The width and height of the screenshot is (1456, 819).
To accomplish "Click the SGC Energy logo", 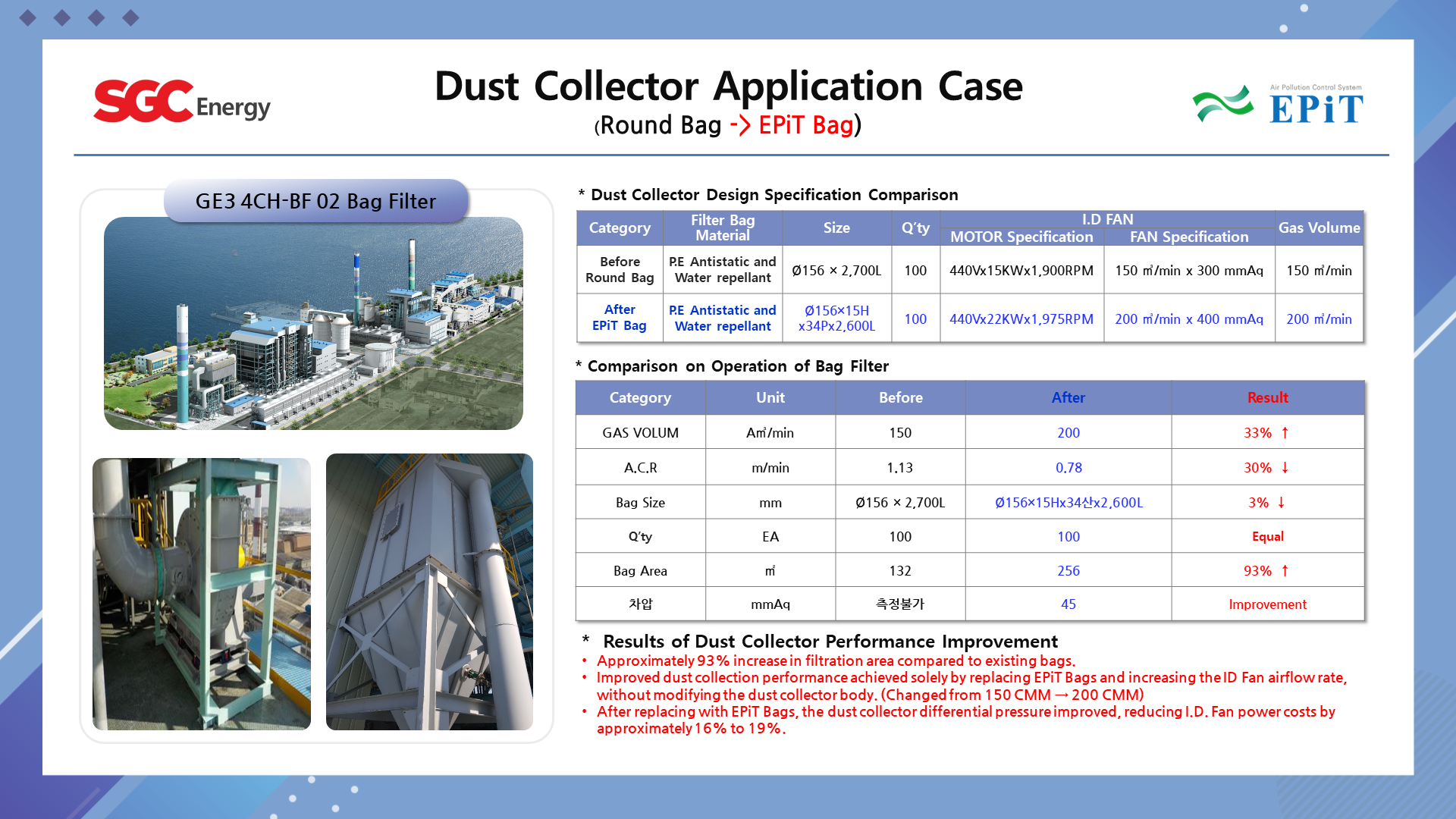I will pyautogui.click(x=181, y=102).
